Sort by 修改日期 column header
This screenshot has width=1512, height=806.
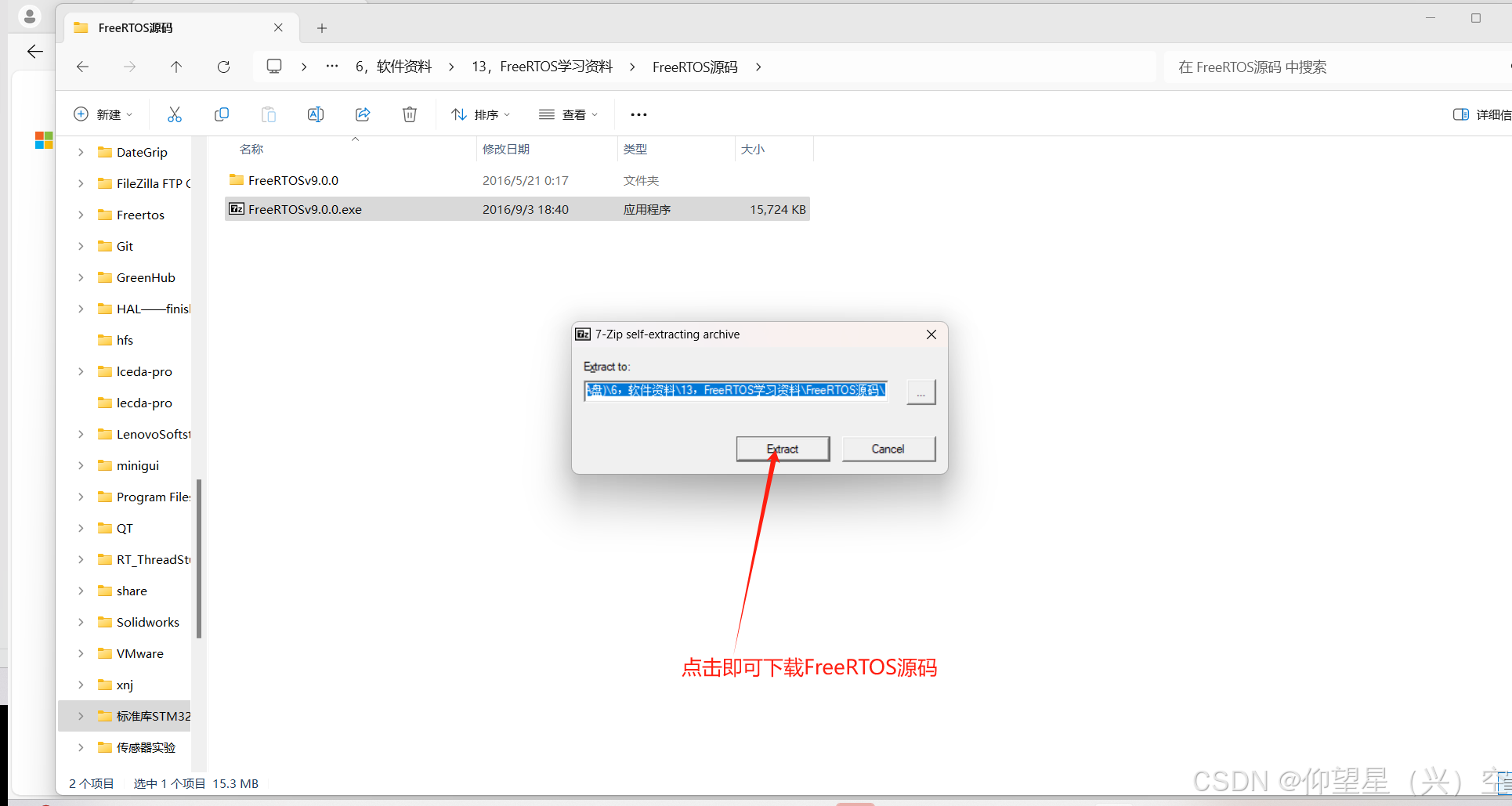coord(506,149)
